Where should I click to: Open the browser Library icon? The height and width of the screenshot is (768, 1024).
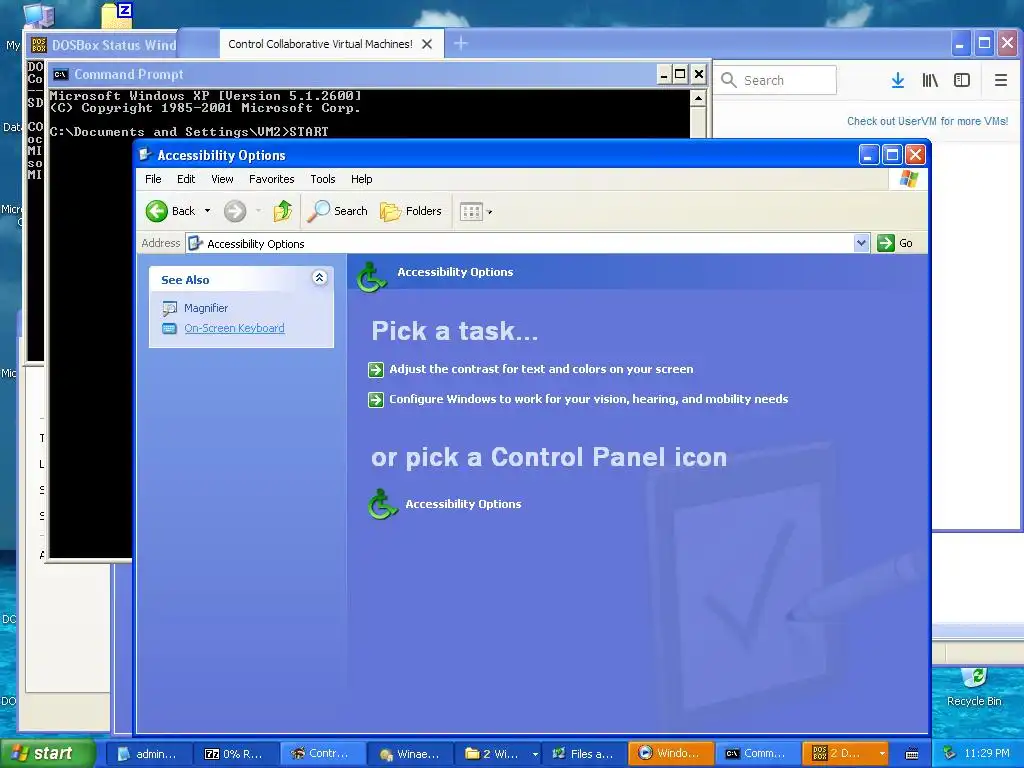930,80
